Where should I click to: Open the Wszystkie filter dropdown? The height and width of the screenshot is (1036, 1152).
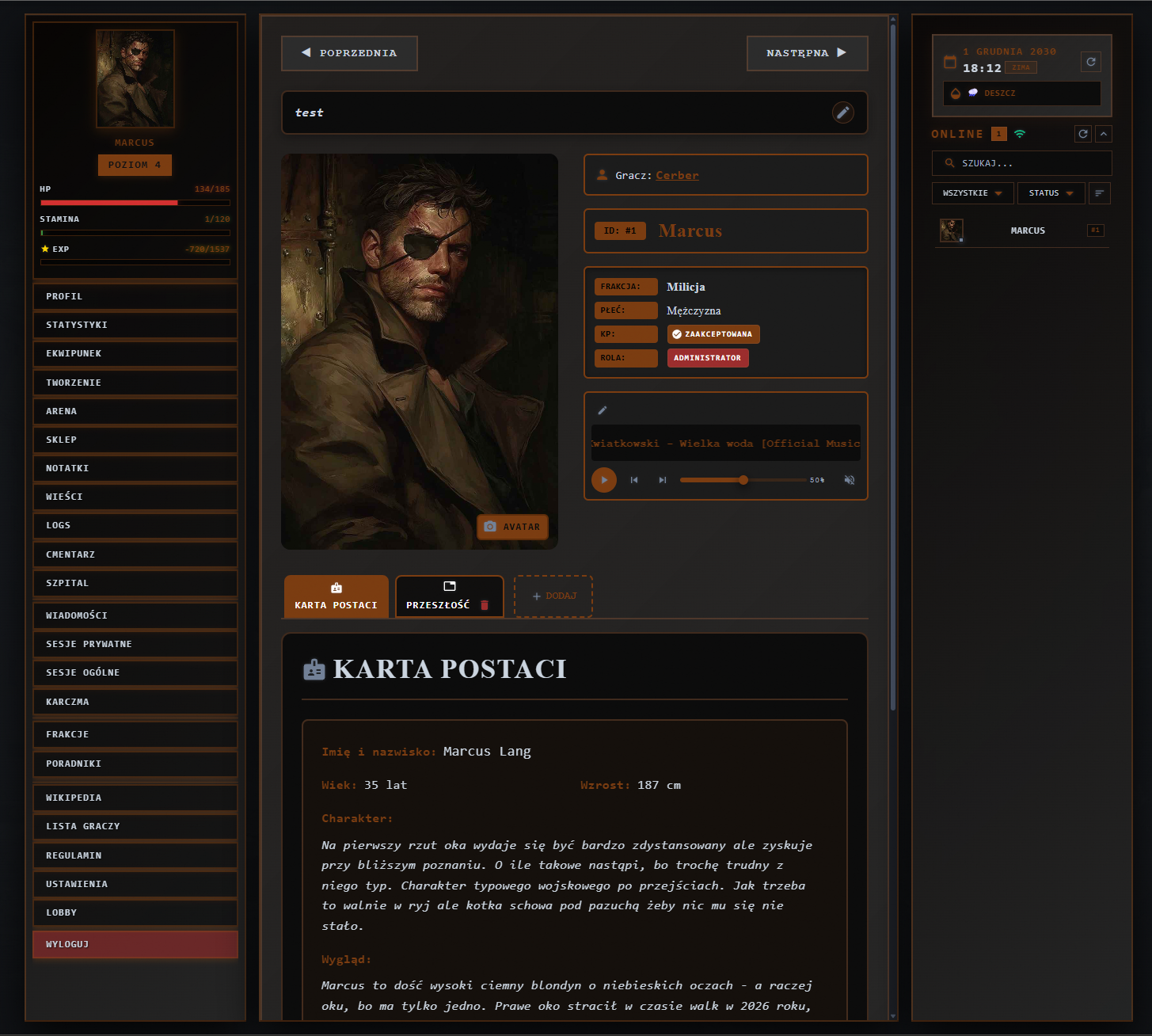pos(972,193)
